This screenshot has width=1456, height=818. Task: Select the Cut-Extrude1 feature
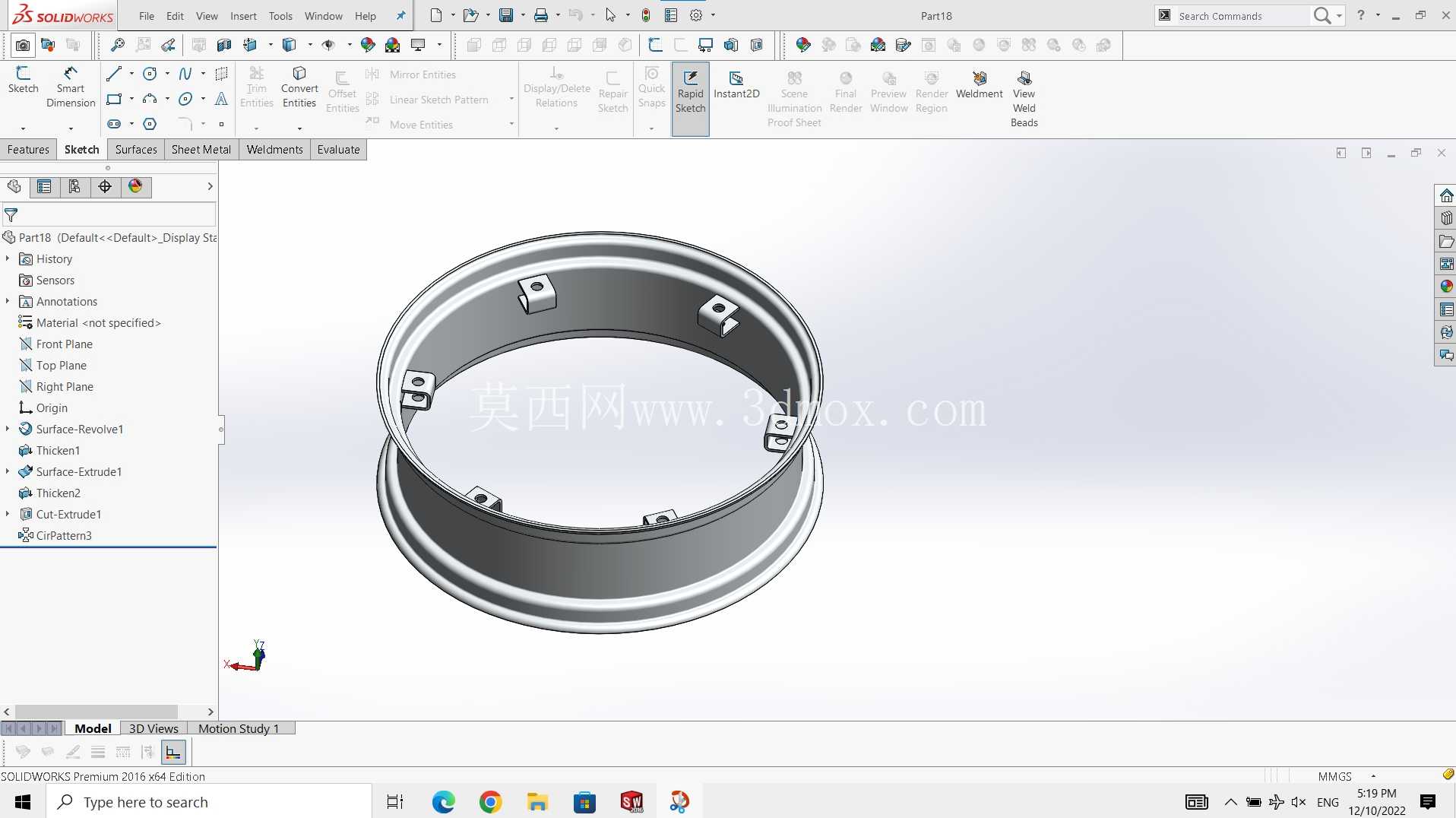click(x=68, y=514)
